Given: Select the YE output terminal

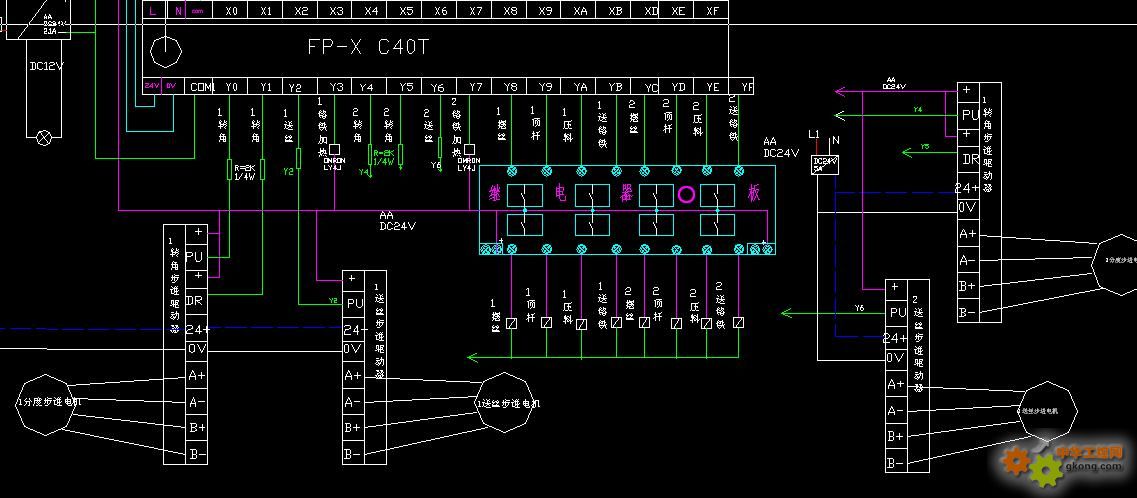Looking at the screenshot, I should click(x=712, y=86).
